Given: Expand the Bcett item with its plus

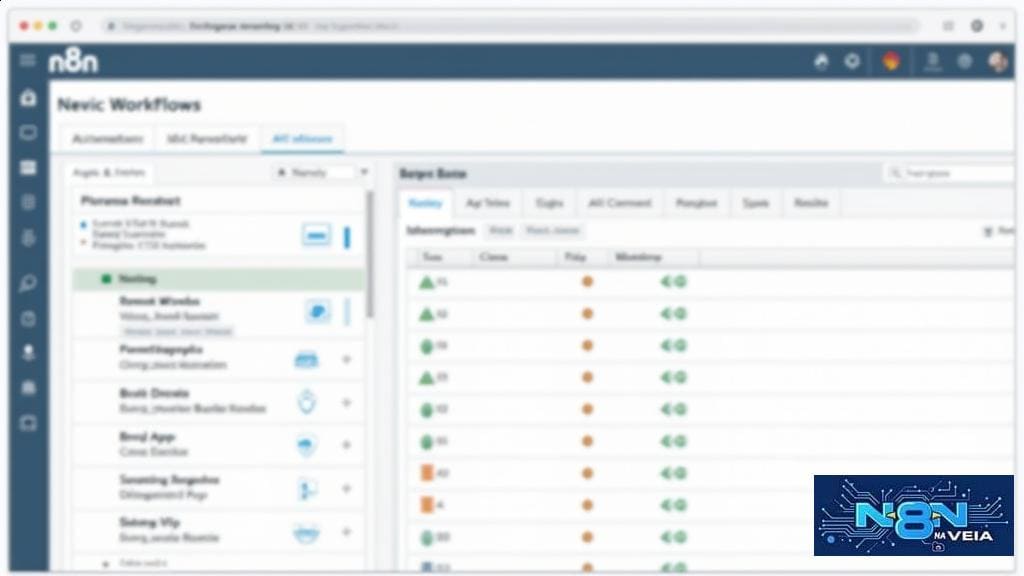Looking at the screenshot, I should 347,402.
